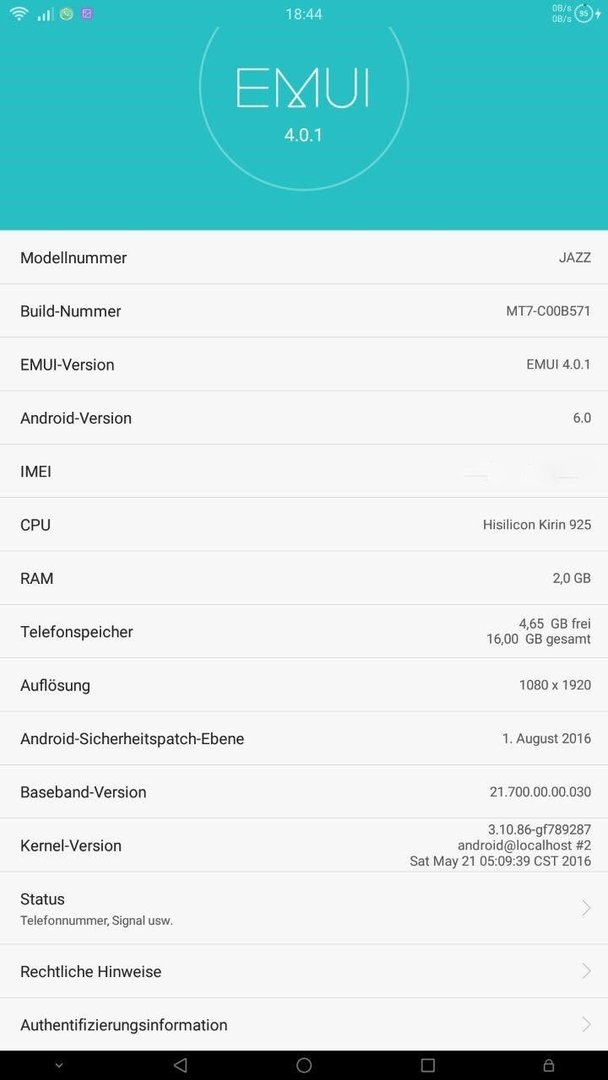Tap the Back navigation triangle icon

pos(180,1065)
